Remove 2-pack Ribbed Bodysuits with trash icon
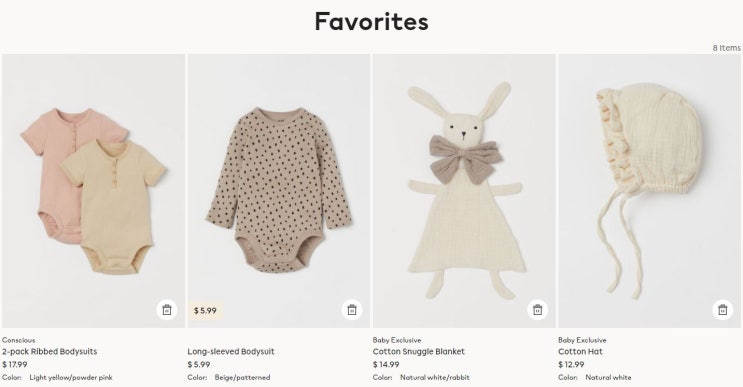This screenshot has height=387, width=743. [167, 310]
